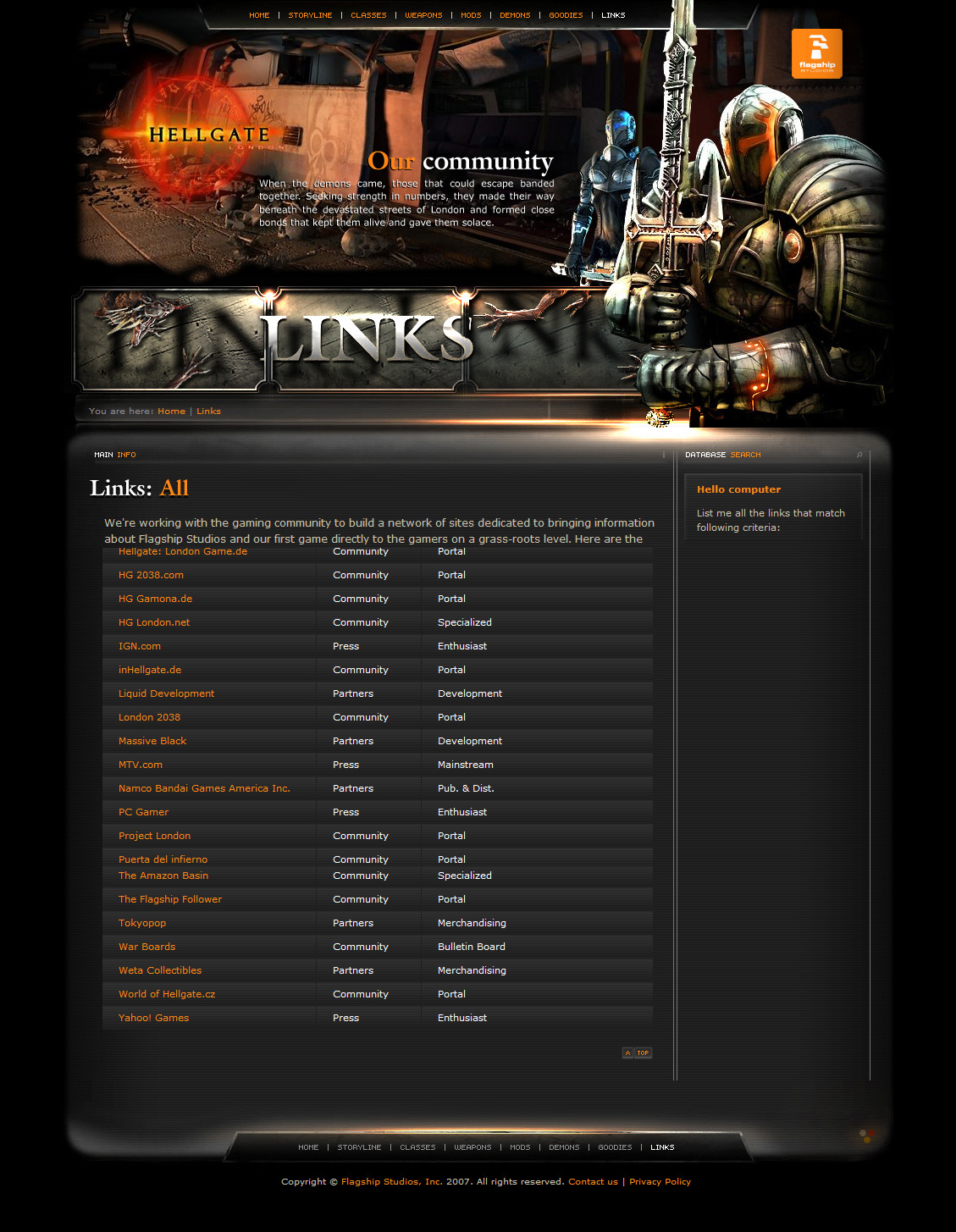Open DEMONS in the top navigation
Screen dimensions: 956x1232
pyautogui.click(x=515, y=15)
